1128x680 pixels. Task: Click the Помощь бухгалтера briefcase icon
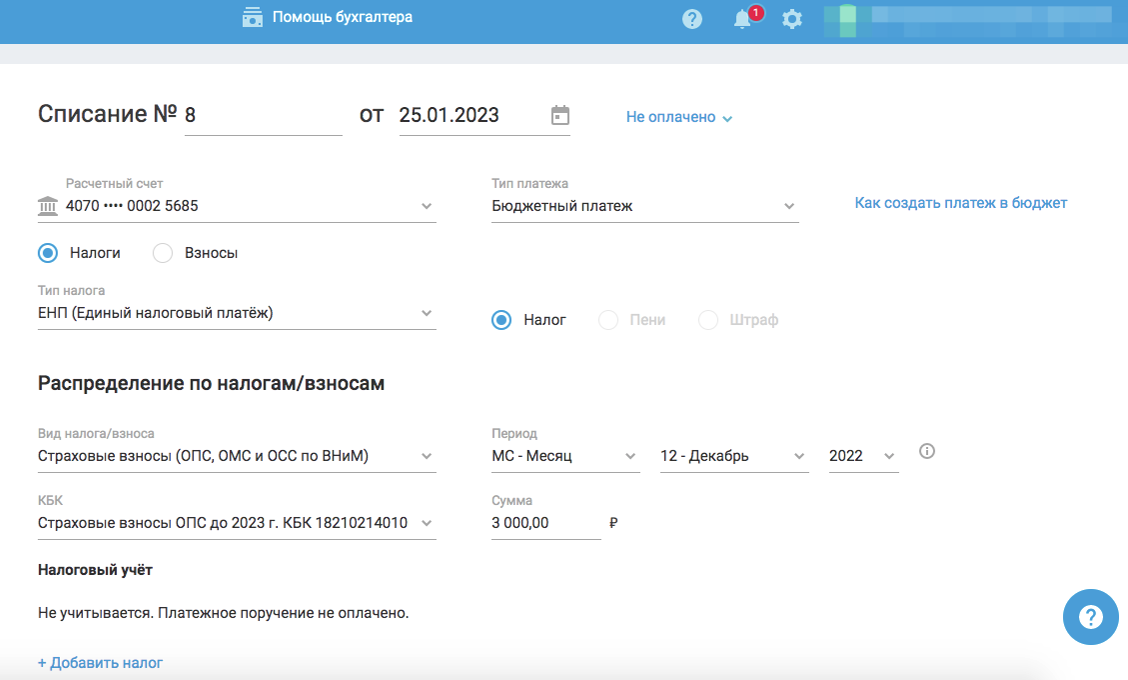(252, 18)
